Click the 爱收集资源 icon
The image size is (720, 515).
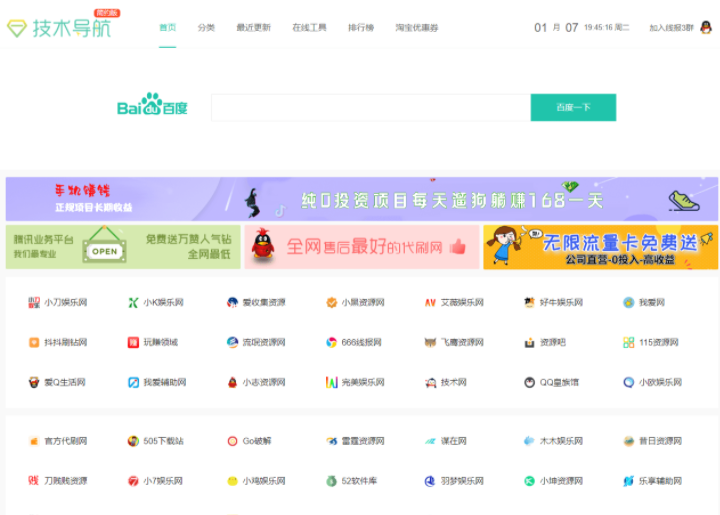coord(232,302)
